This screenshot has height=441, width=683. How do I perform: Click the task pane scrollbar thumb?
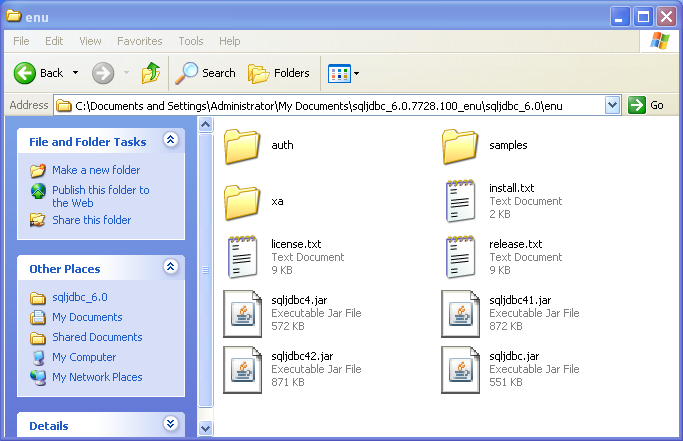(205, 270)
